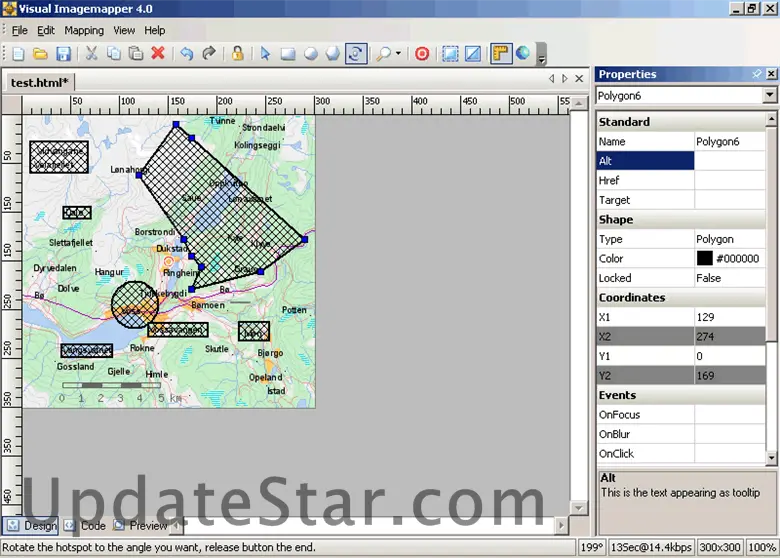Lock the hotspot with padlock icon
This screenshot has height=558, width=780.
(x=238, y=53)
